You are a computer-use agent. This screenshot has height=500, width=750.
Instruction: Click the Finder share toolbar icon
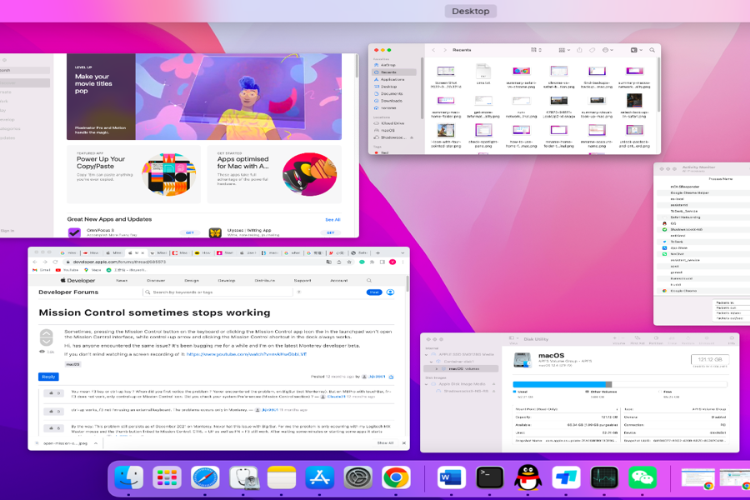[x=579, y=50]
